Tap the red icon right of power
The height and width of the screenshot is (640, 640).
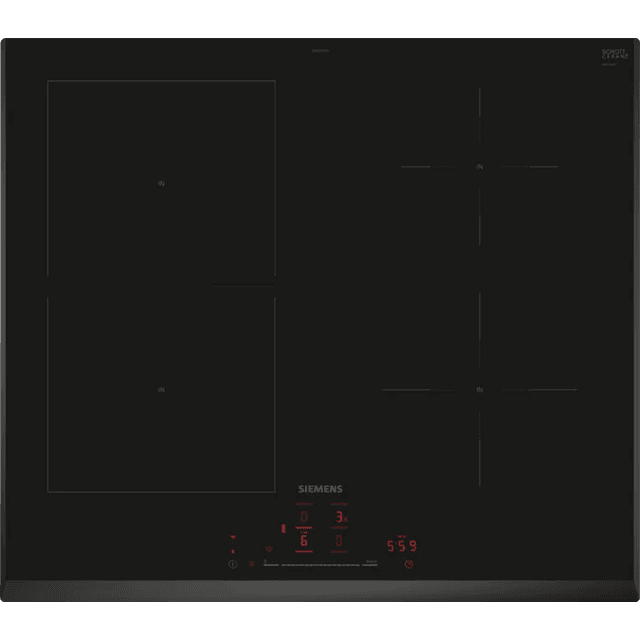[251, 564]
